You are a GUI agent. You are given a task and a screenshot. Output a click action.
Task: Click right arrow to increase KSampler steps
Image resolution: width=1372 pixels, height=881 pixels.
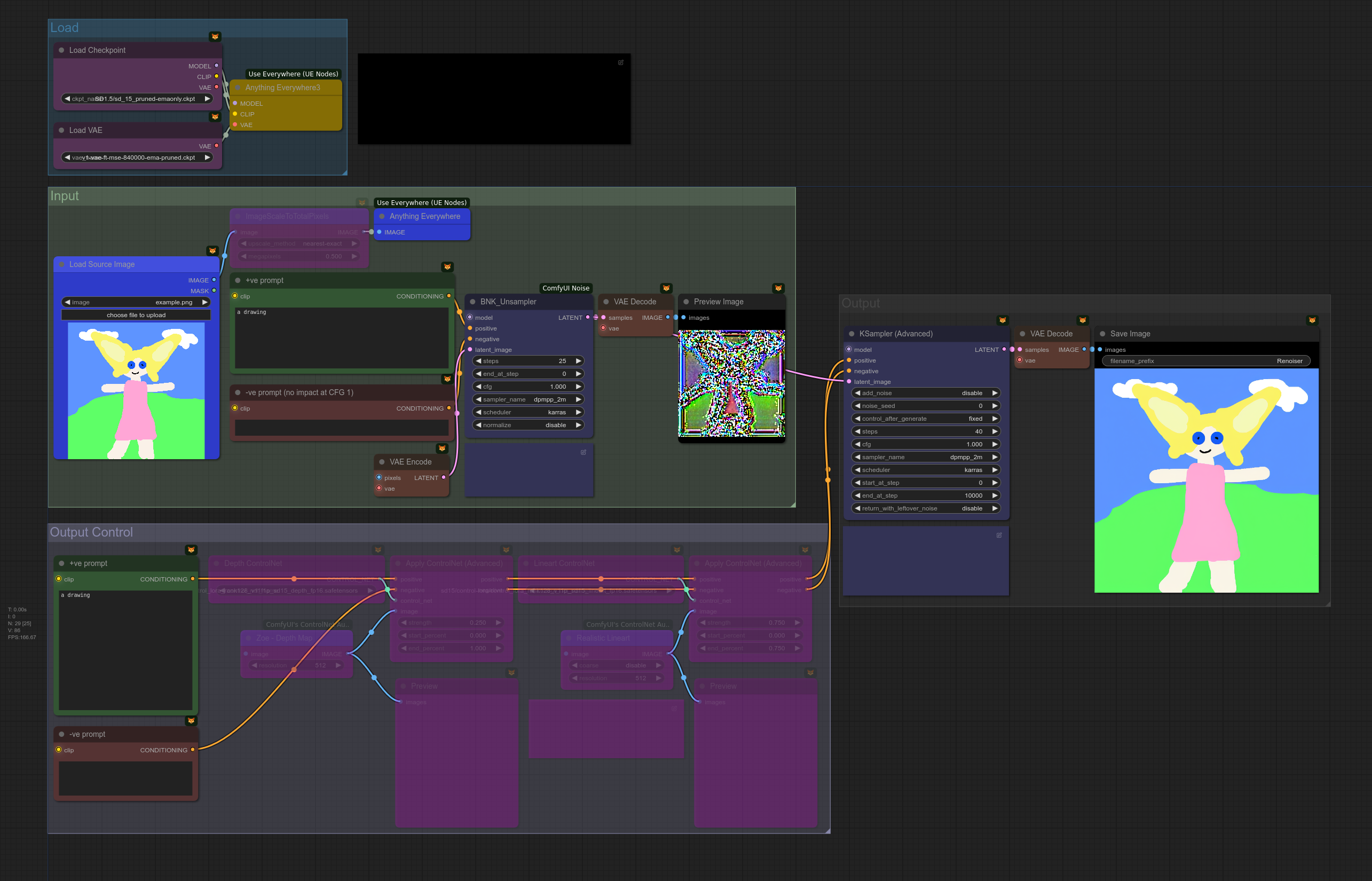click(995, 431)
